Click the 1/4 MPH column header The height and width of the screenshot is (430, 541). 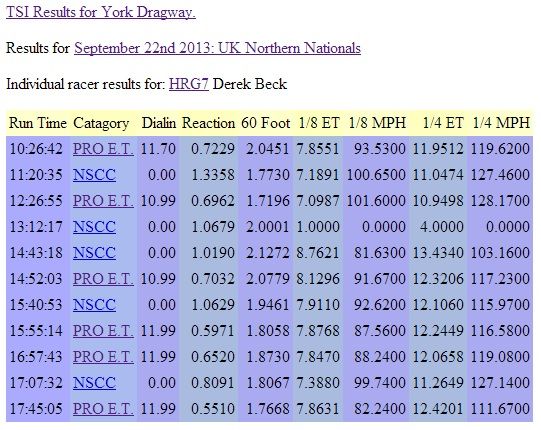pyautogui.click(x=501, y=123)
